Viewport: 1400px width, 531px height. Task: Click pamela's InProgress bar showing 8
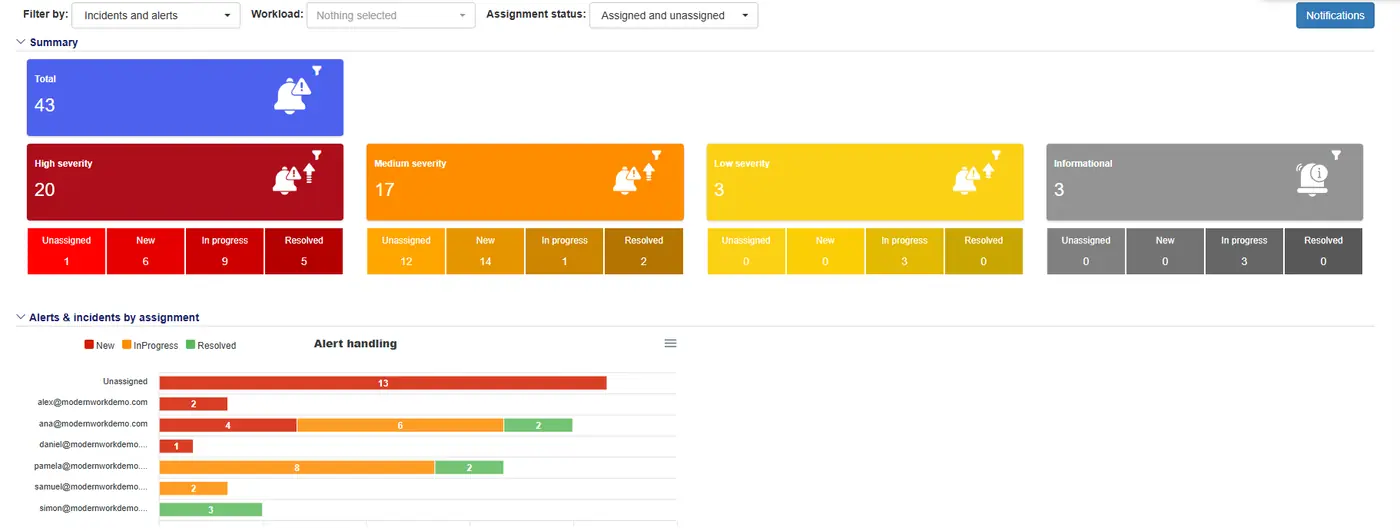coord(297,467)
